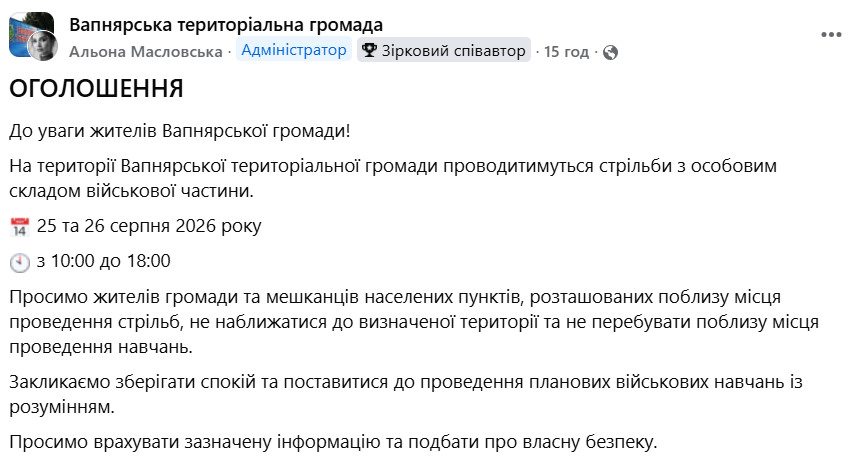Click the Адміністратор badge
Screen dimensions: 860x467
(294, 50)
